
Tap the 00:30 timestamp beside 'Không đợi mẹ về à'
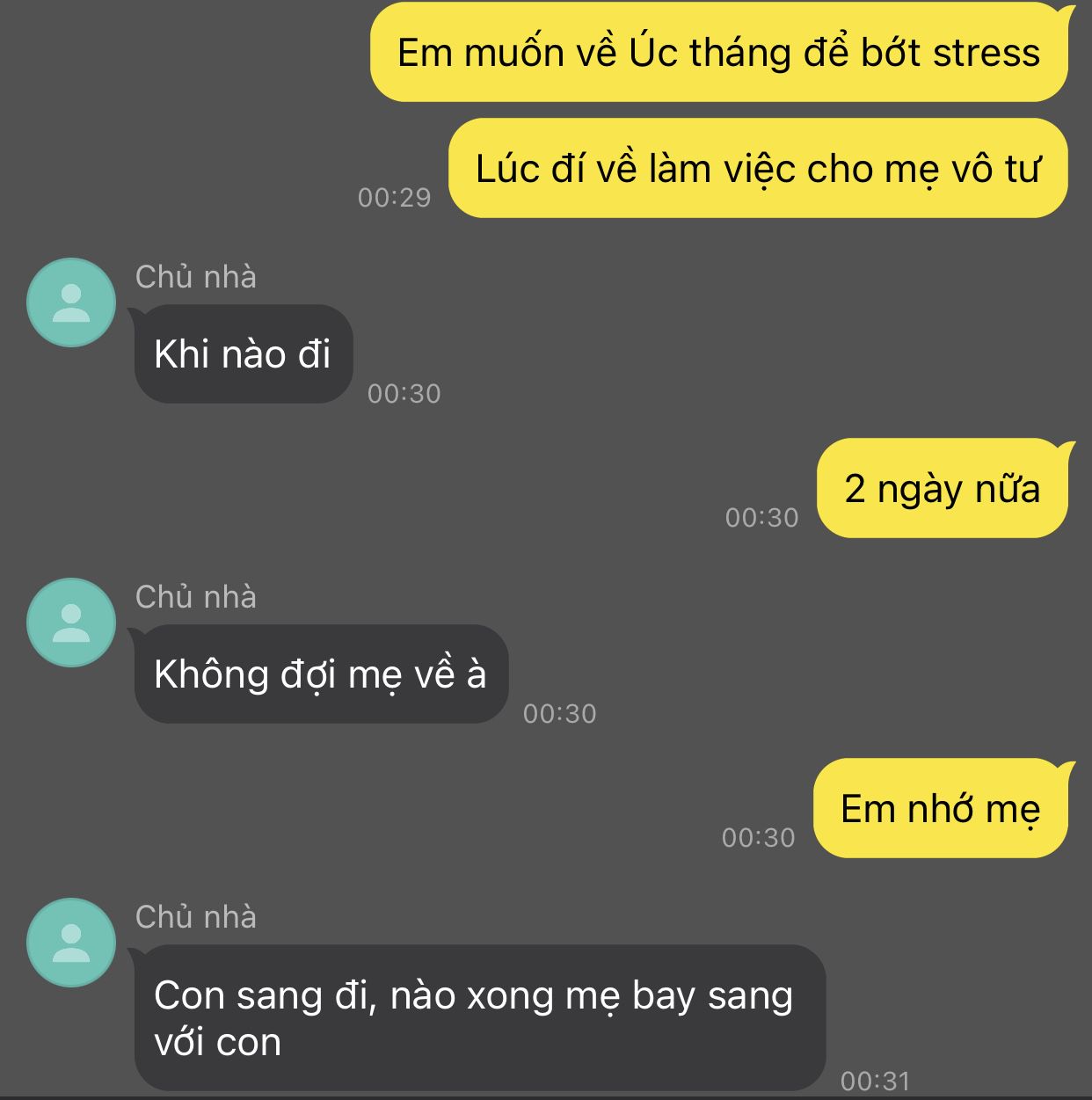coord(560,713)
